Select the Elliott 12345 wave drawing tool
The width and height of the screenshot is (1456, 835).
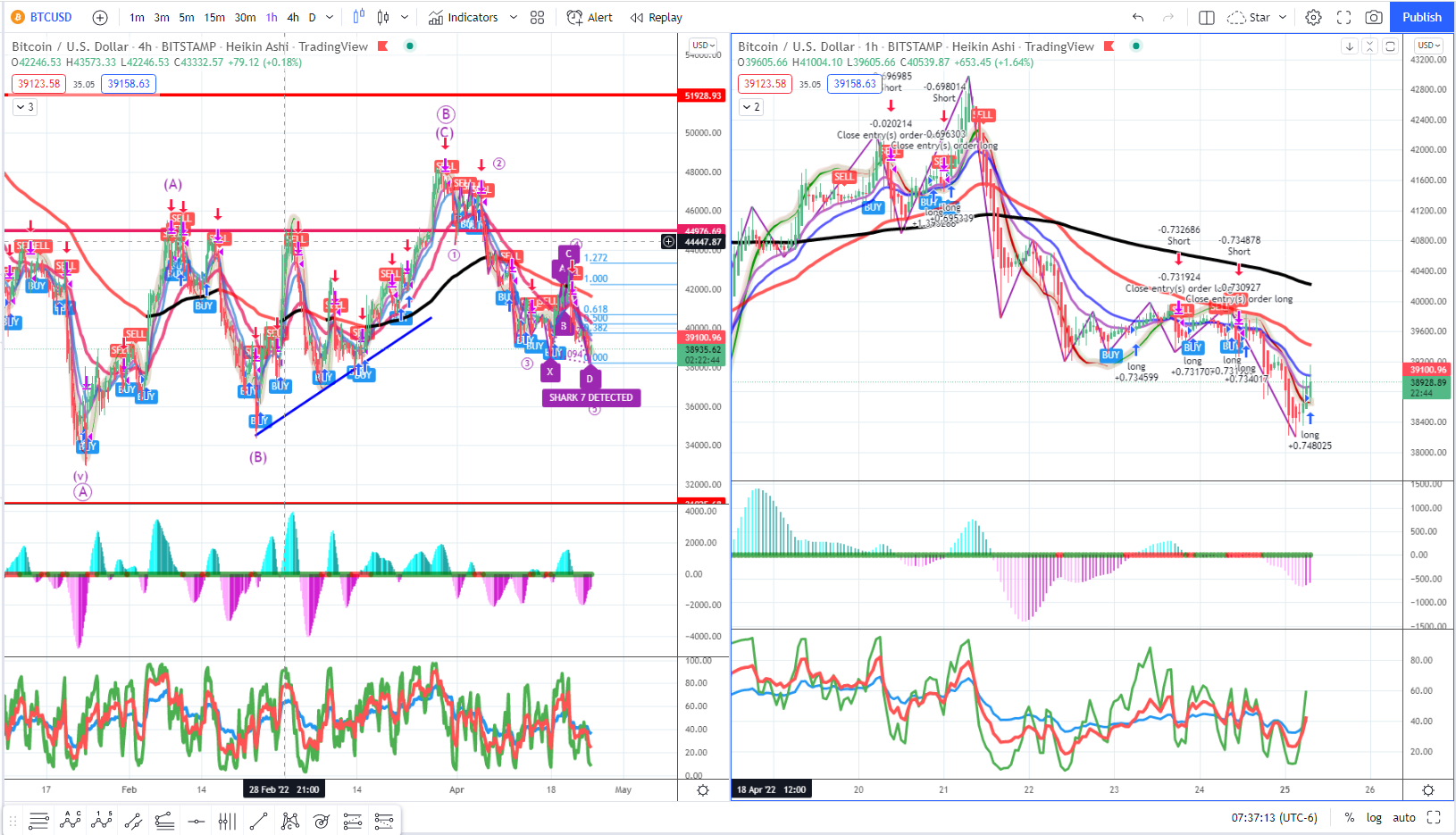102,821
